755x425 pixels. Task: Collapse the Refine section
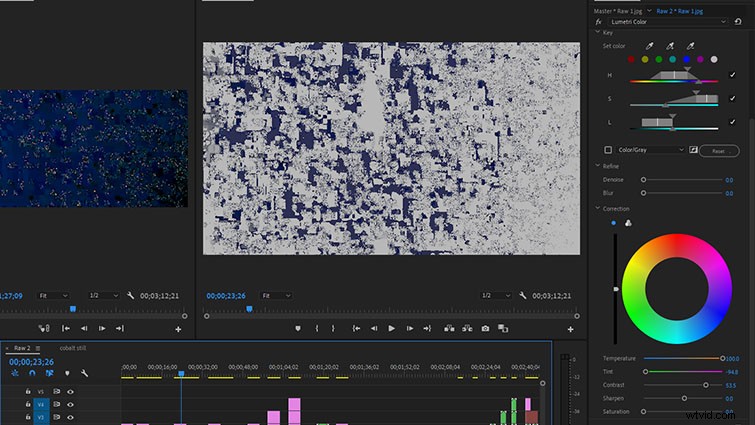(598, 166)
